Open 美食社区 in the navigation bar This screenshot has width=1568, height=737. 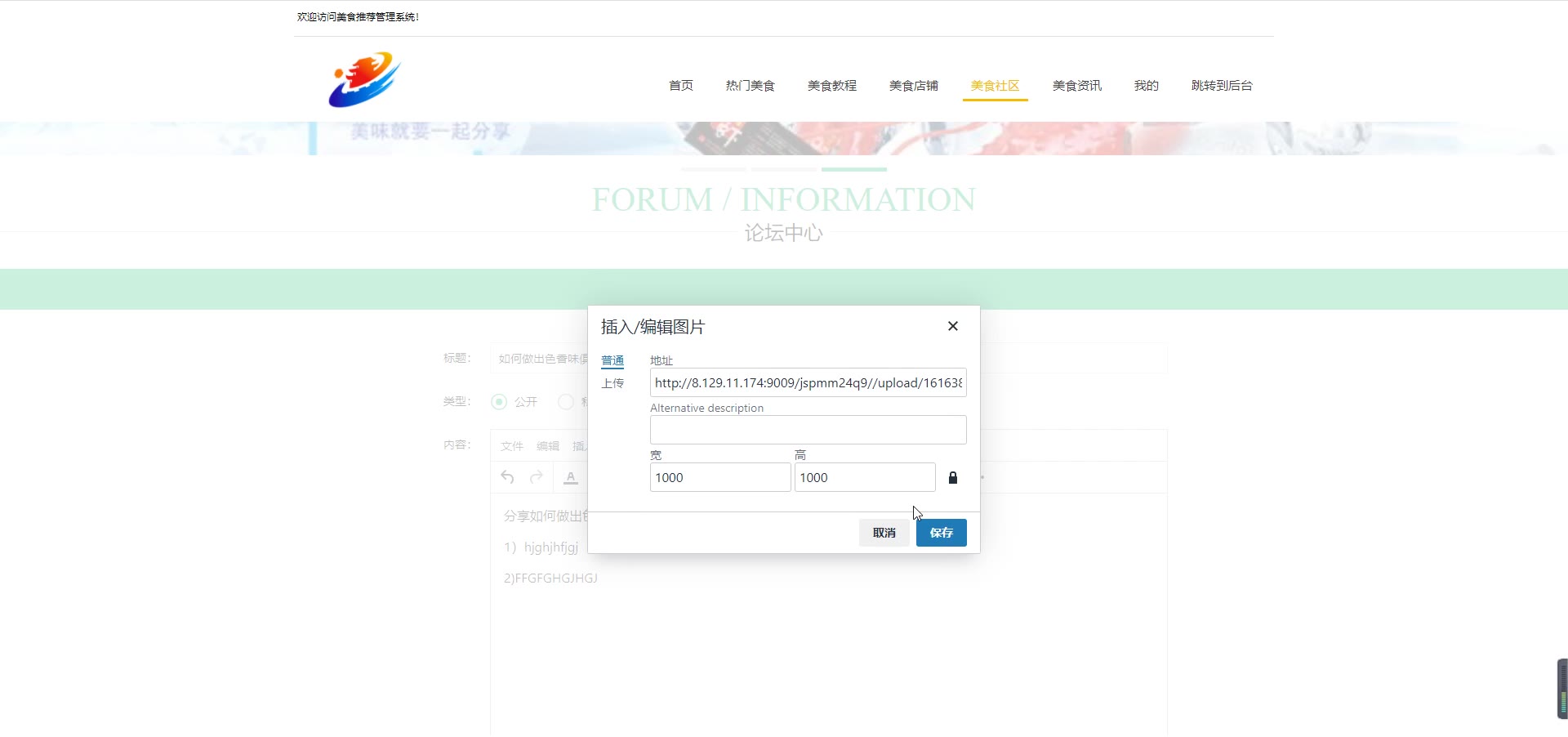[x=996, y=85]
